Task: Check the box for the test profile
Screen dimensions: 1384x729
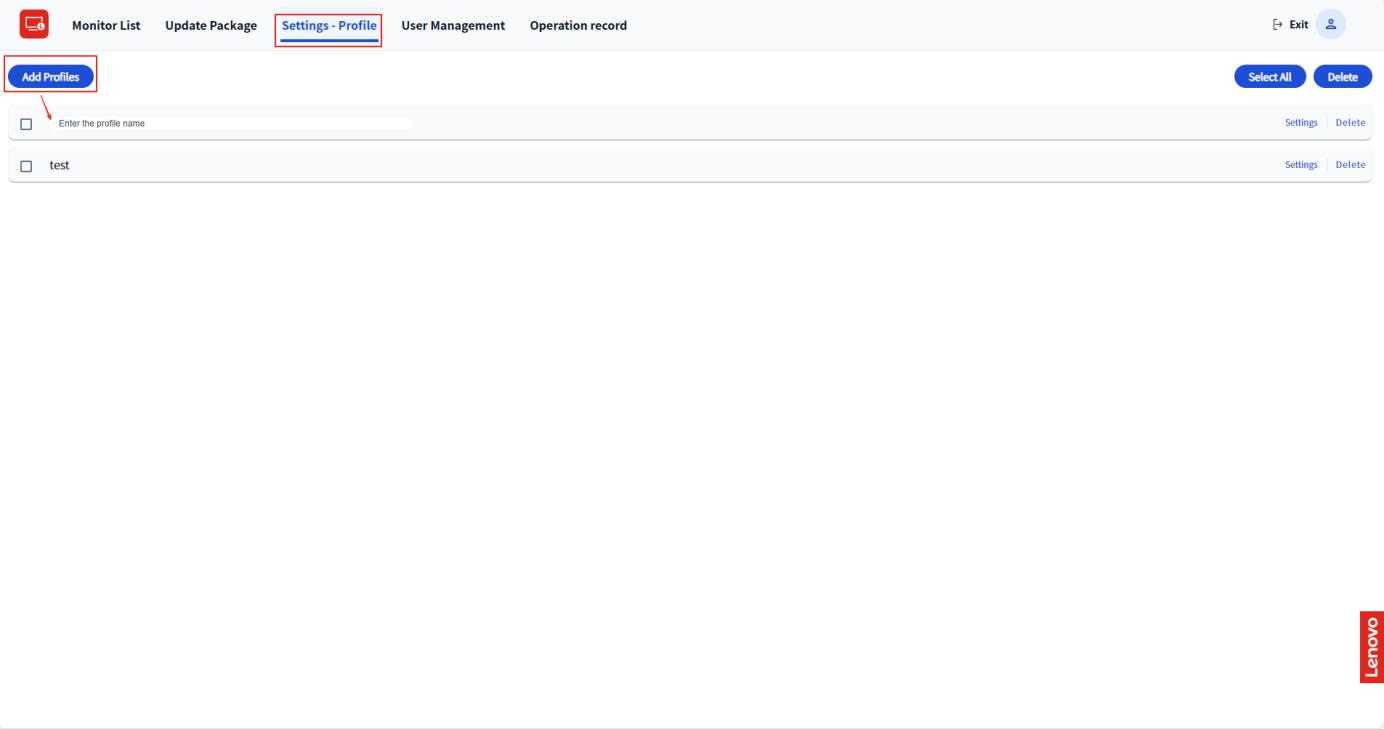Action: pyautogui.click(x=26, y=166)
